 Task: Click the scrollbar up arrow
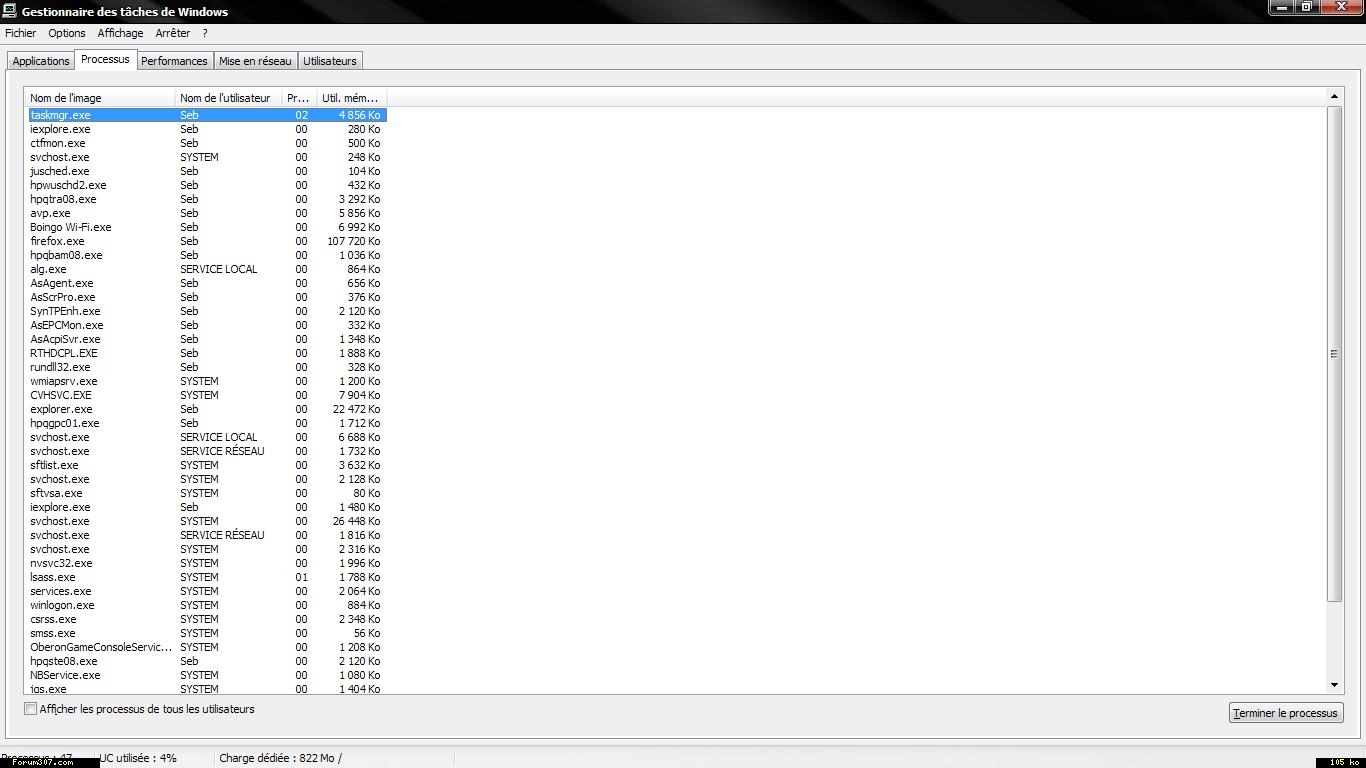1334,96
